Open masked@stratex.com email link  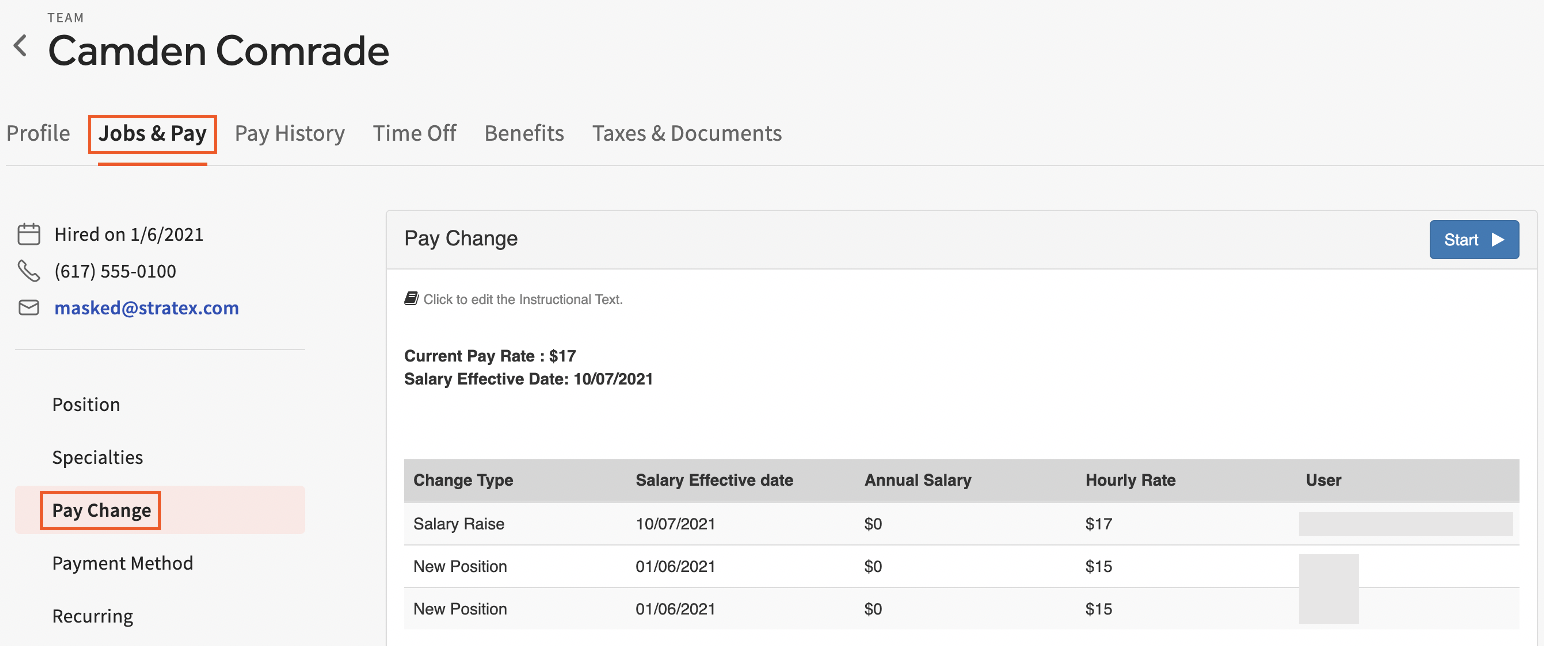[146, 307]
